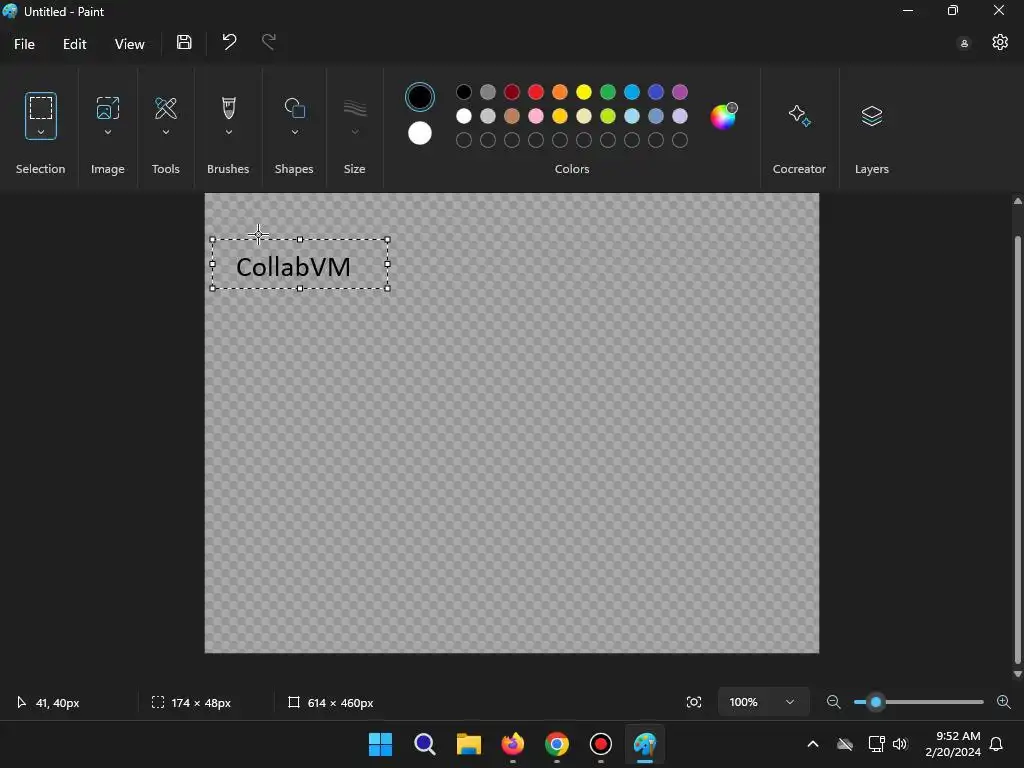Screen dimensions: 1024x768
Task: Pick the dark red color swatch
Action: click(x=511, y=92)
